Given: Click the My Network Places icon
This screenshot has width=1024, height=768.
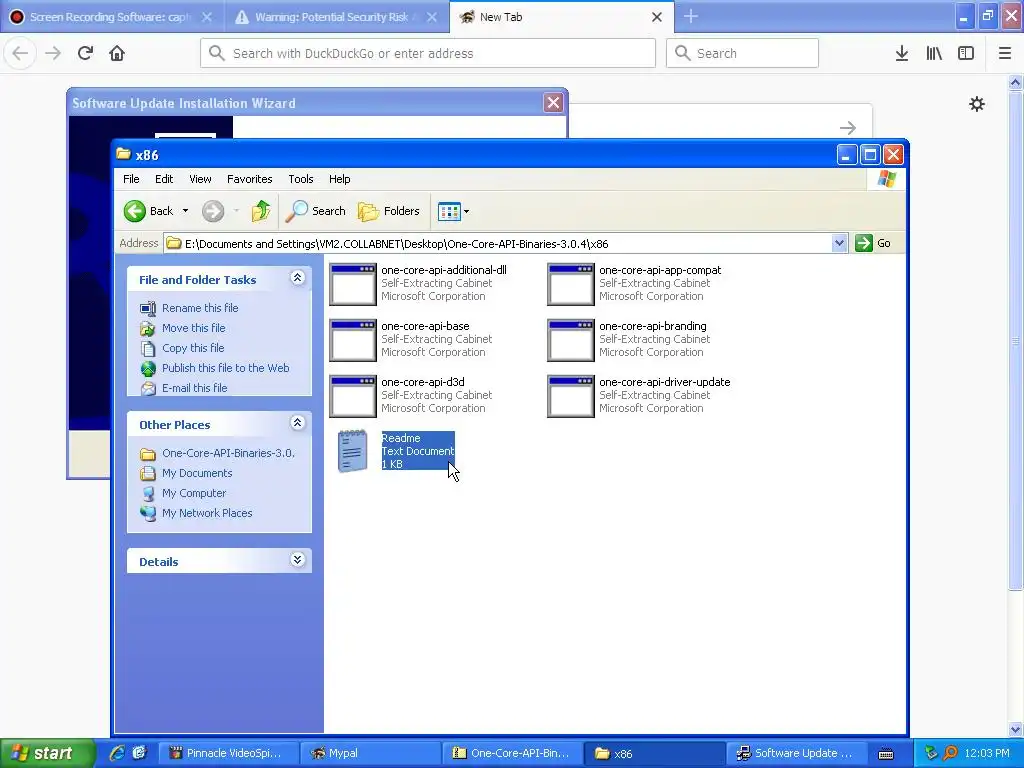Looking at the screenshot, I should (148, 513).
